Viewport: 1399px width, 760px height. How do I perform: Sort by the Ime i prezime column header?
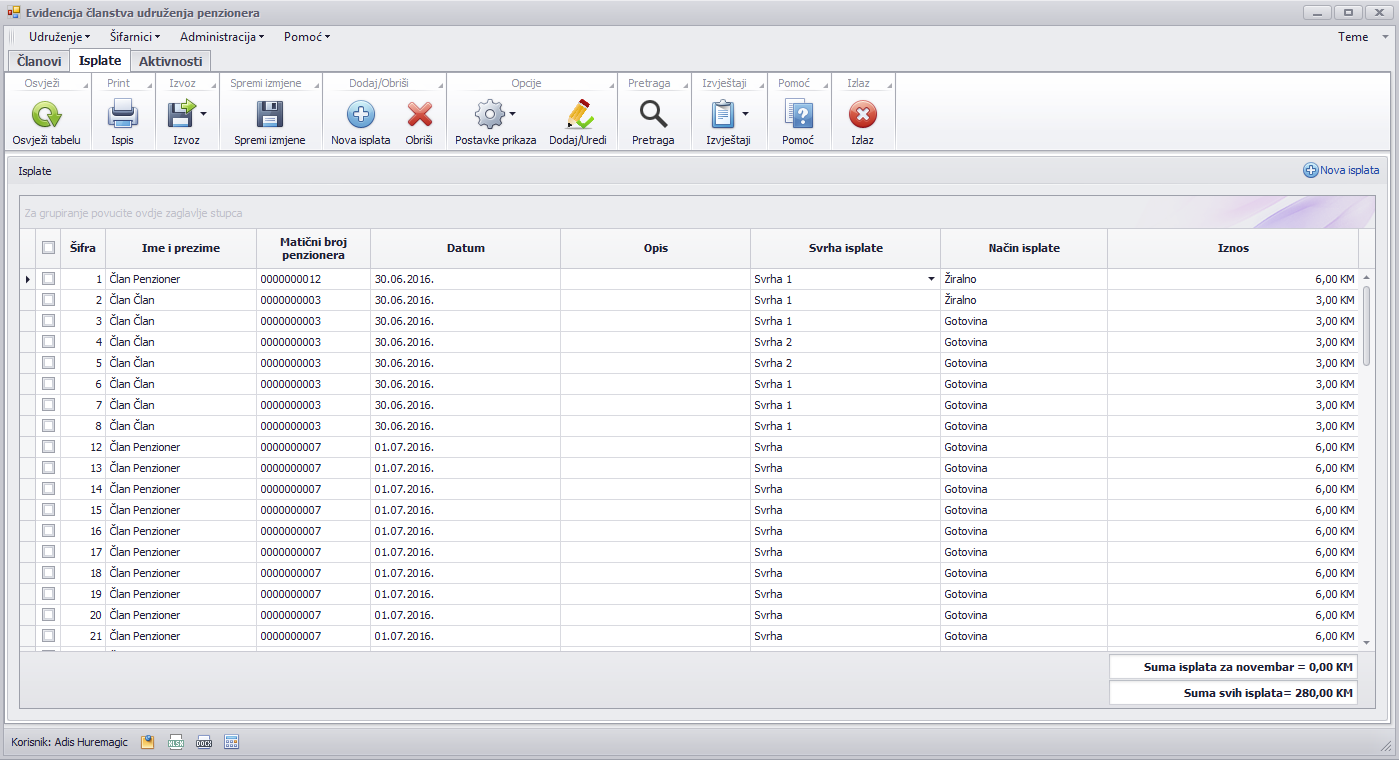point(181,248)
